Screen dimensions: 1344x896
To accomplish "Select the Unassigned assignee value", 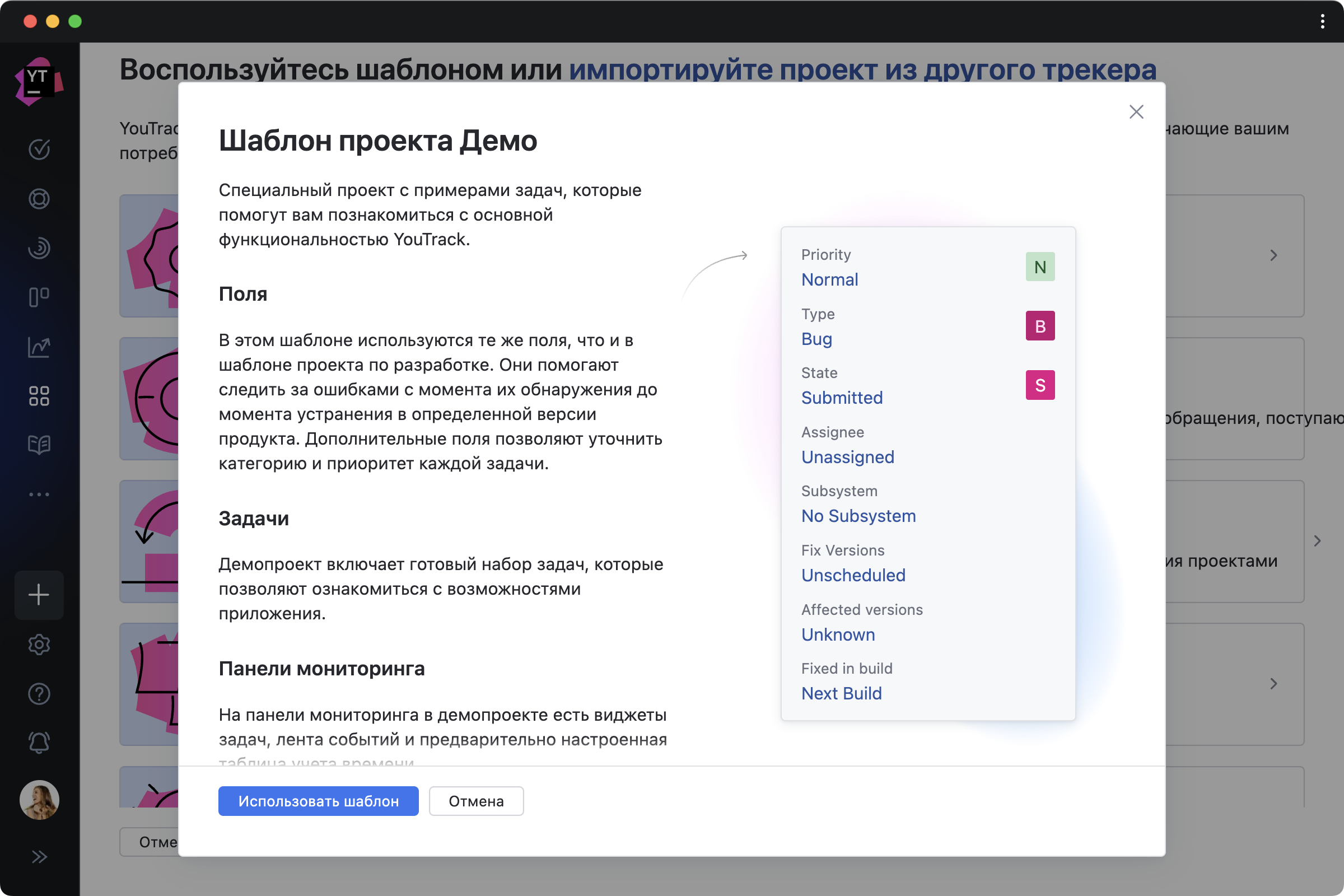I will pyautogui.click(x=847, y=457).
